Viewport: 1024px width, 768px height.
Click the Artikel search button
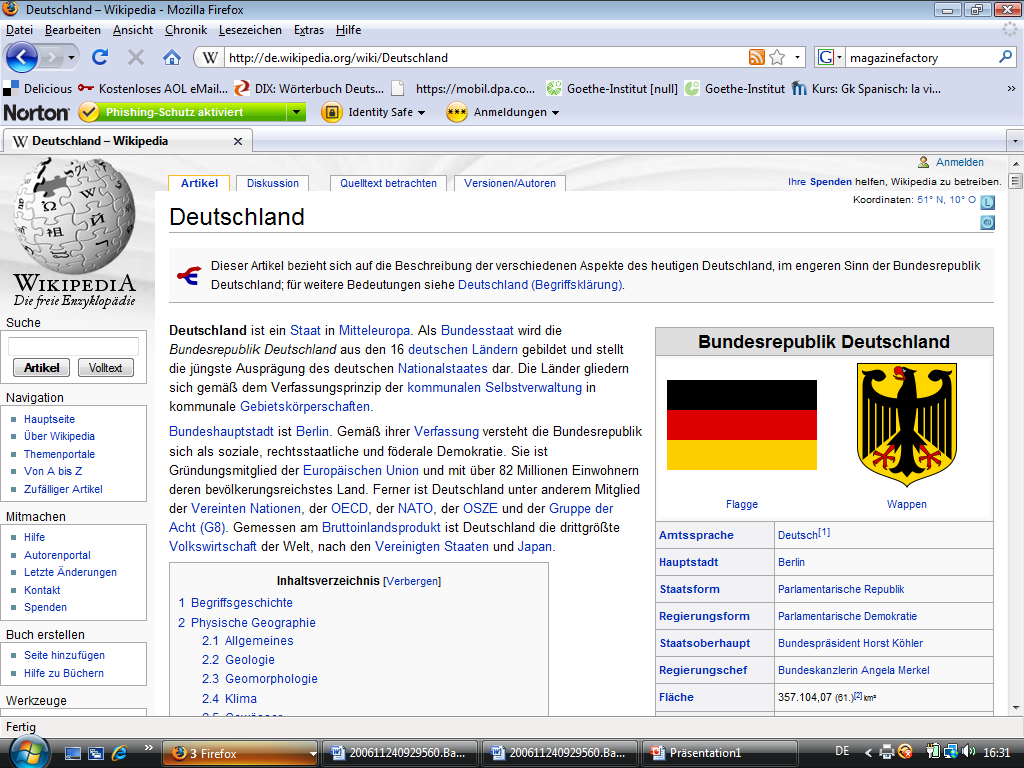click(41, 368)
